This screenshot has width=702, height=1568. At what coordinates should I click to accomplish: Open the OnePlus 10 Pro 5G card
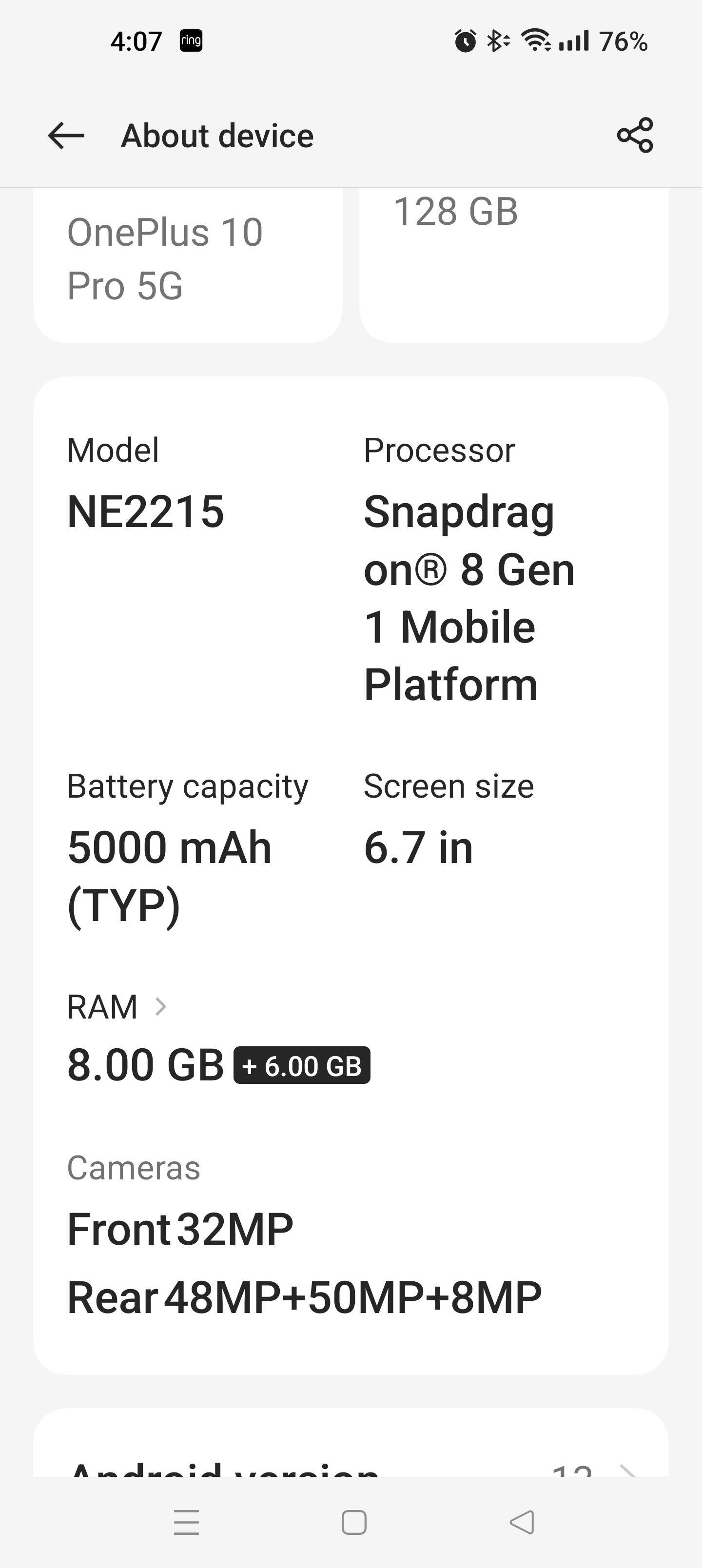point(188,262)
